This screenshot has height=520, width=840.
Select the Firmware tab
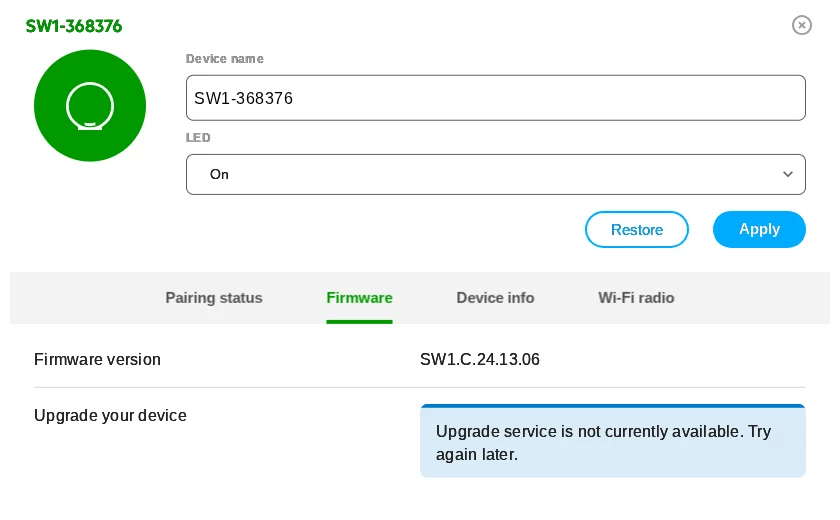(359, 298)
